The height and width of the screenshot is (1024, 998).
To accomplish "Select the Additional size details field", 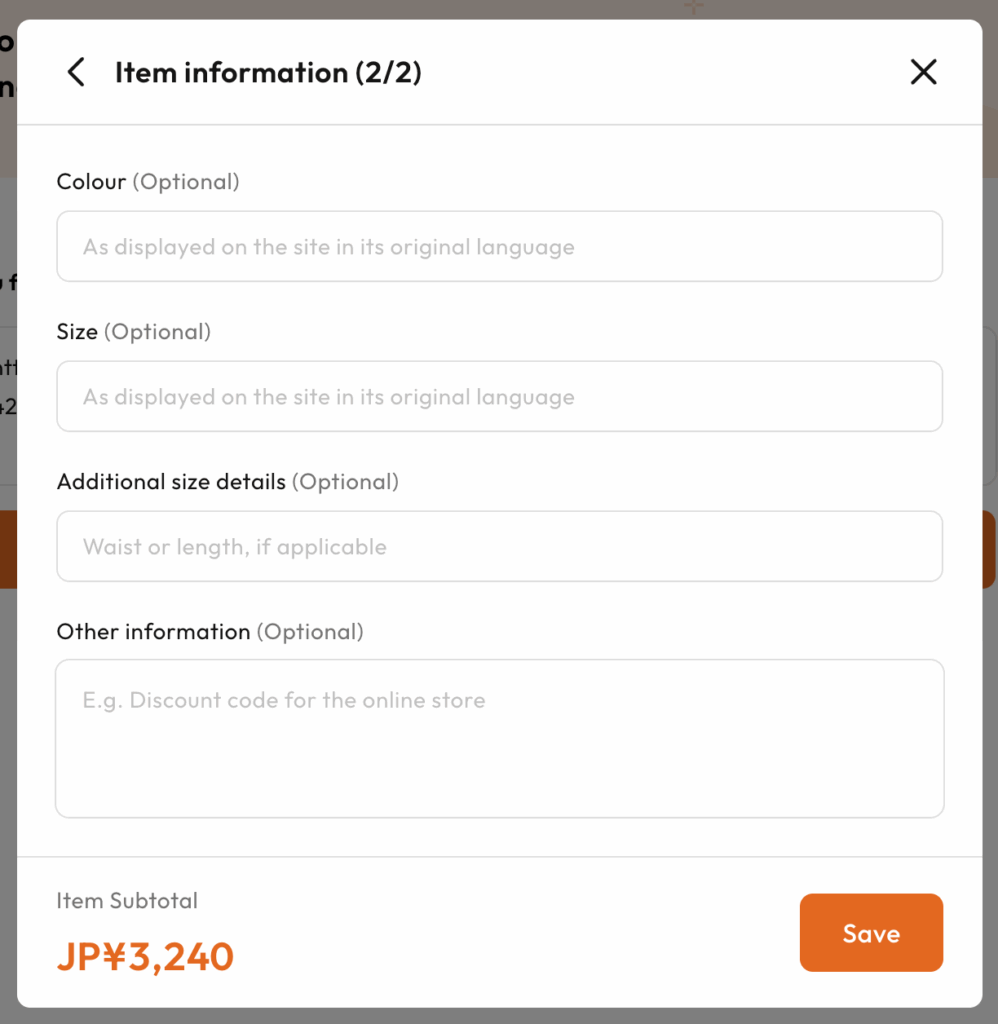I will [x=499, y=547].
